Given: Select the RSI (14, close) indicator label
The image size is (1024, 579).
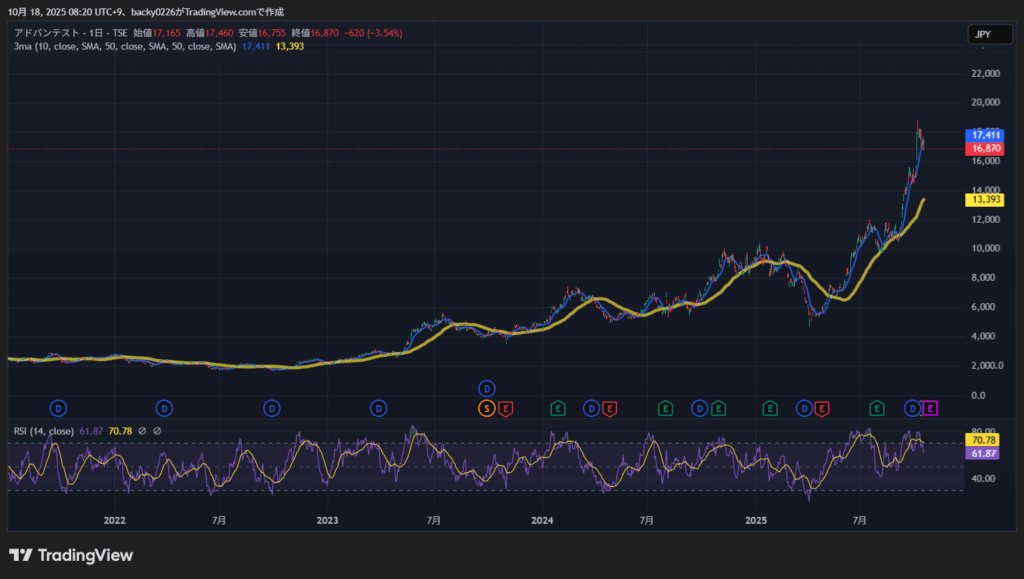Looking at the screenshot, I should pos(43,431).
